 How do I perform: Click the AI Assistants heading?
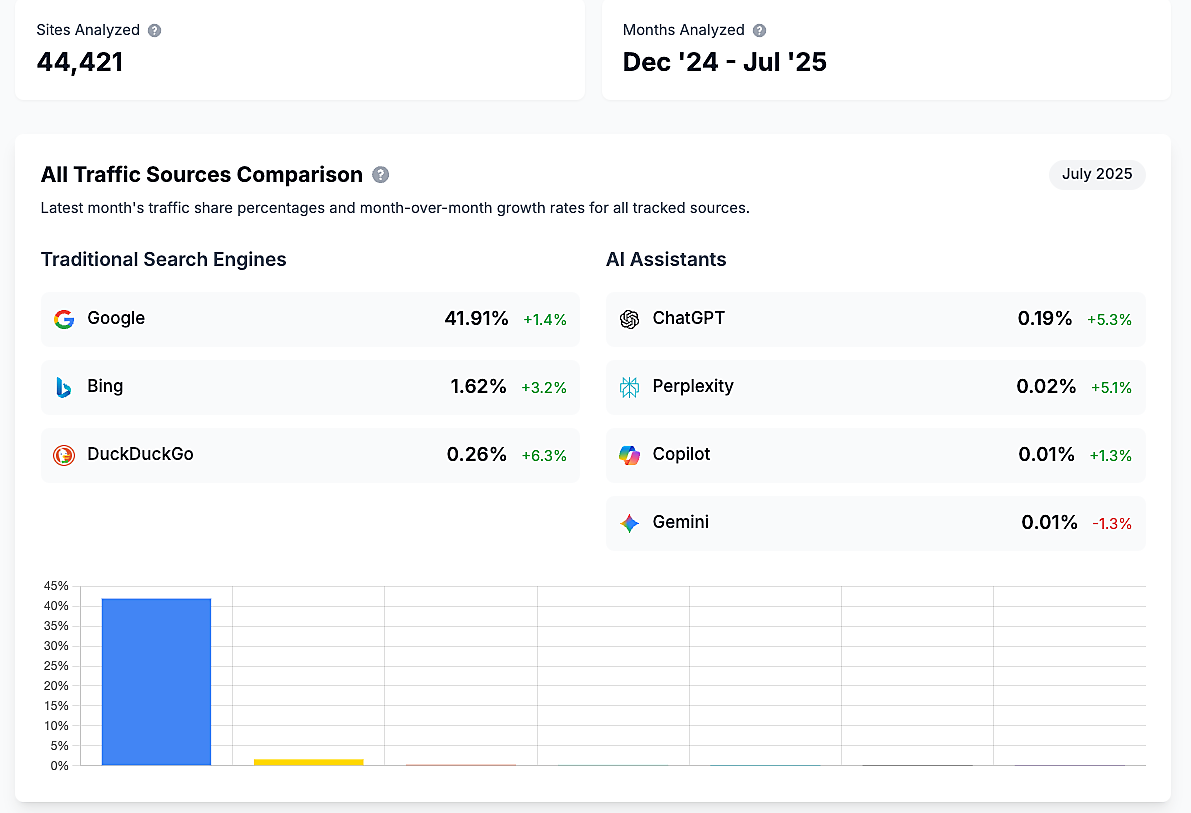[x=666, y=260]
